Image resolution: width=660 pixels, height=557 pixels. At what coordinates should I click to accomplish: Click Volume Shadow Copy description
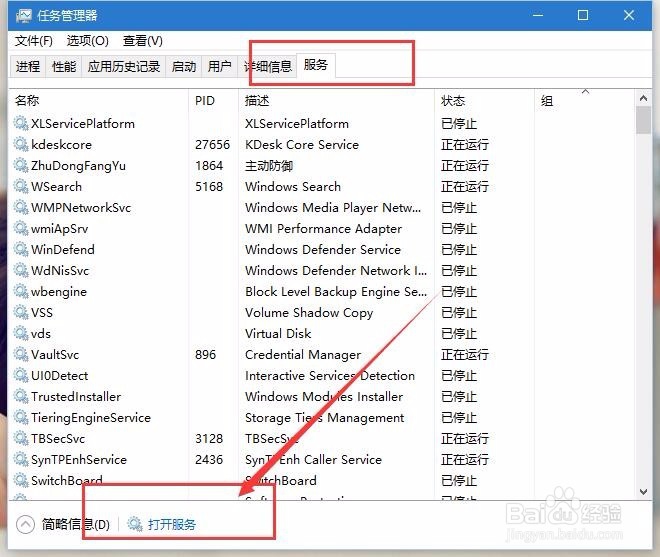pyautogui.click(x=309, y=313)
